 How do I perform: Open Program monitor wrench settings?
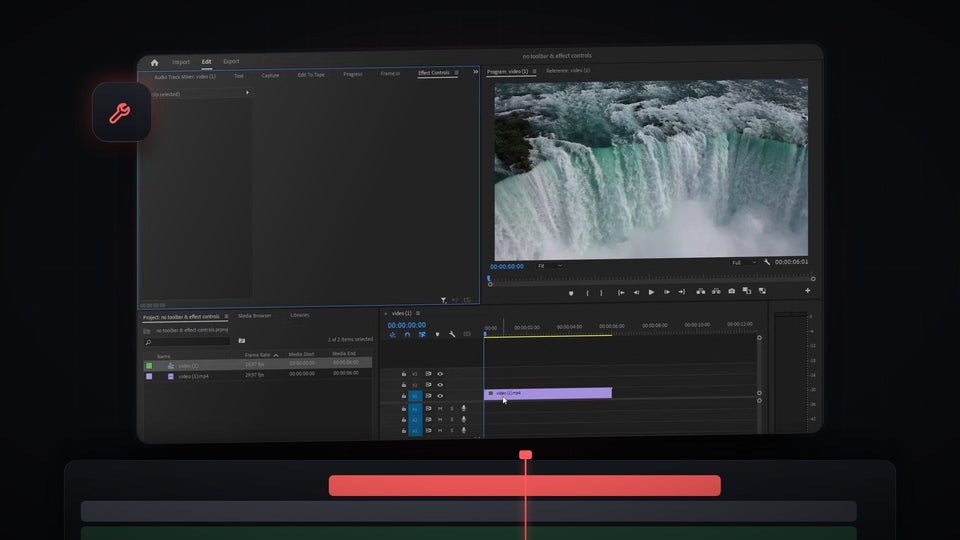(767, 262)
